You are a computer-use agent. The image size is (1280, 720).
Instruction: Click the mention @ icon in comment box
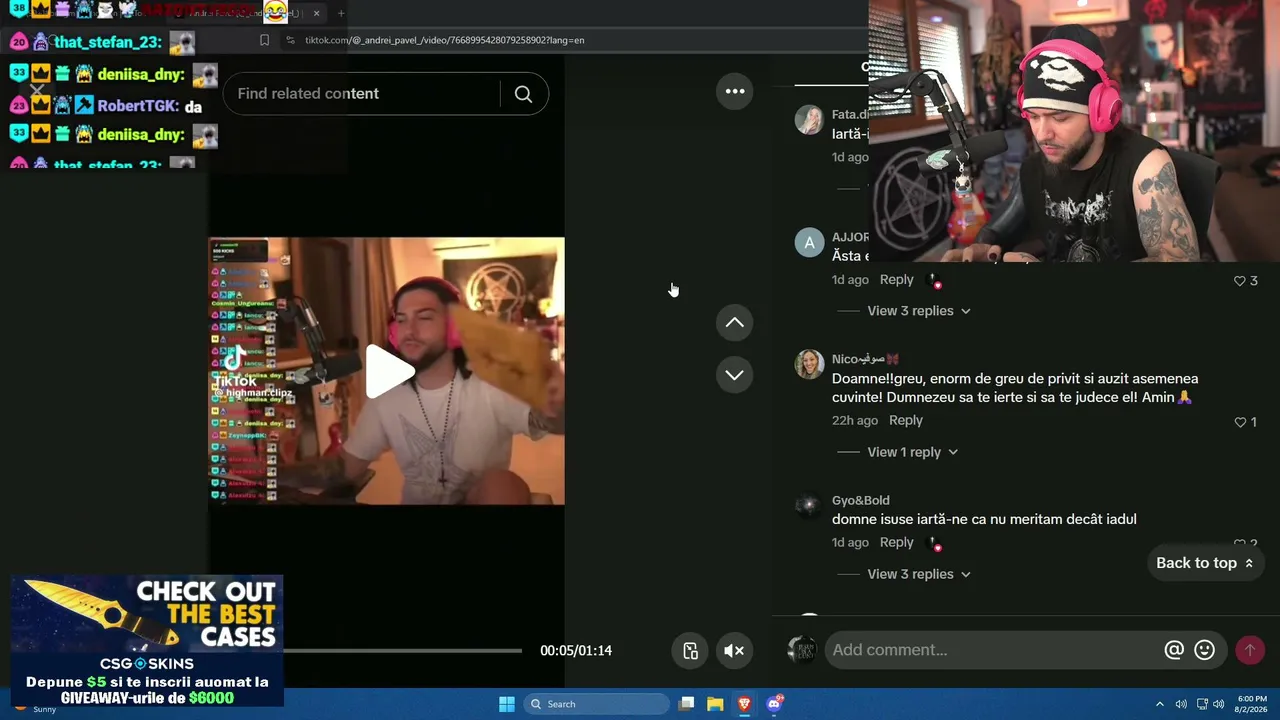pyautogui.click(x=1174, y=650)
